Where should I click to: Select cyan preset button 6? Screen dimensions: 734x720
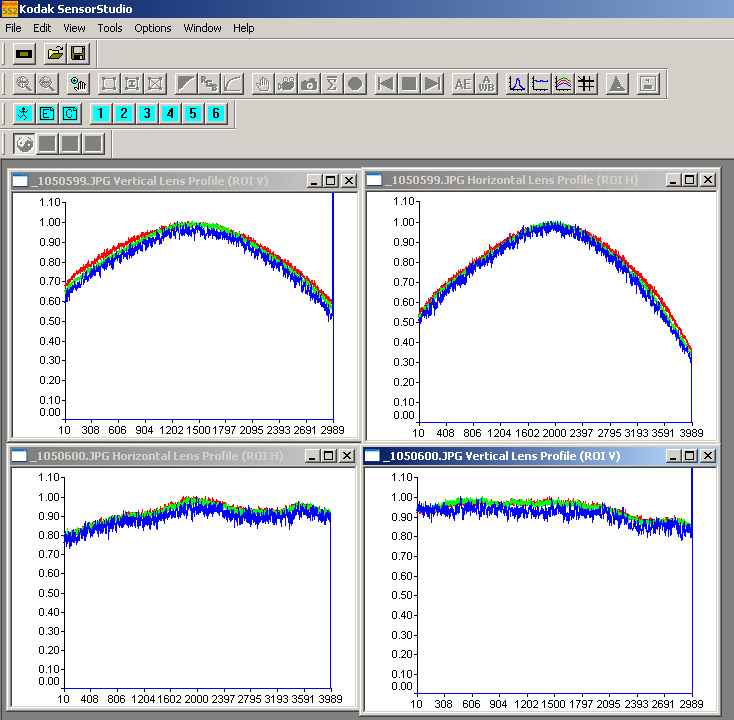(x=216, y=114)
